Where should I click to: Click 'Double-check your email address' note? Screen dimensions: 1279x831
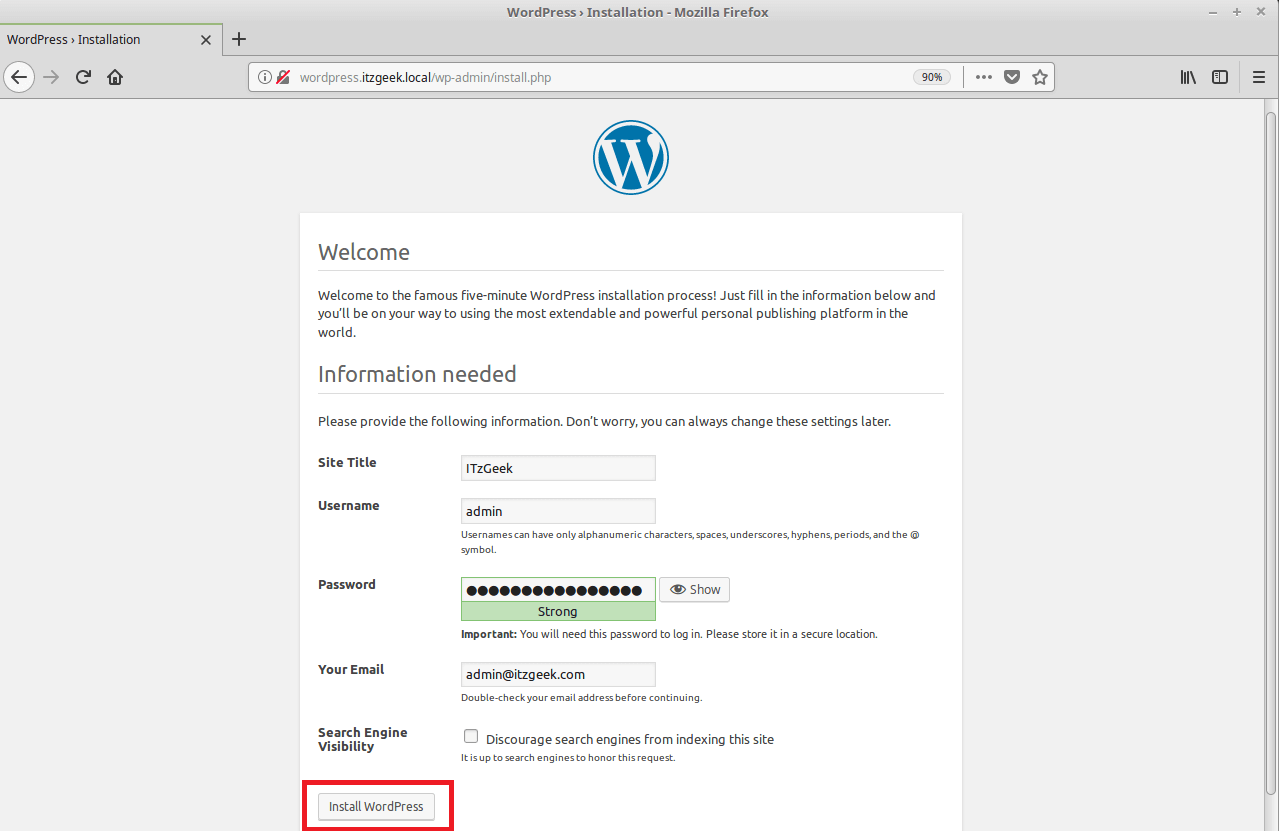click(581, 698)
